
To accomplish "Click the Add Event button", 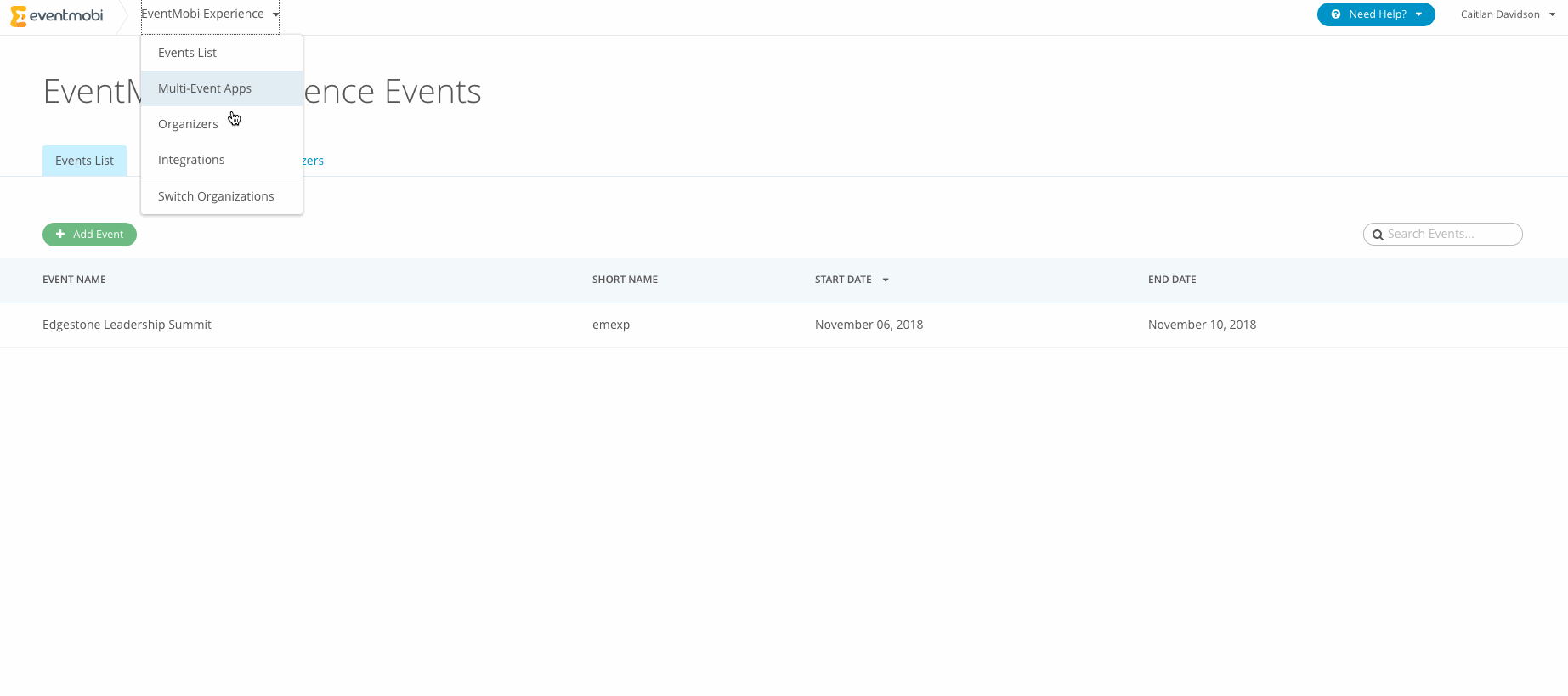I will 89,235.
